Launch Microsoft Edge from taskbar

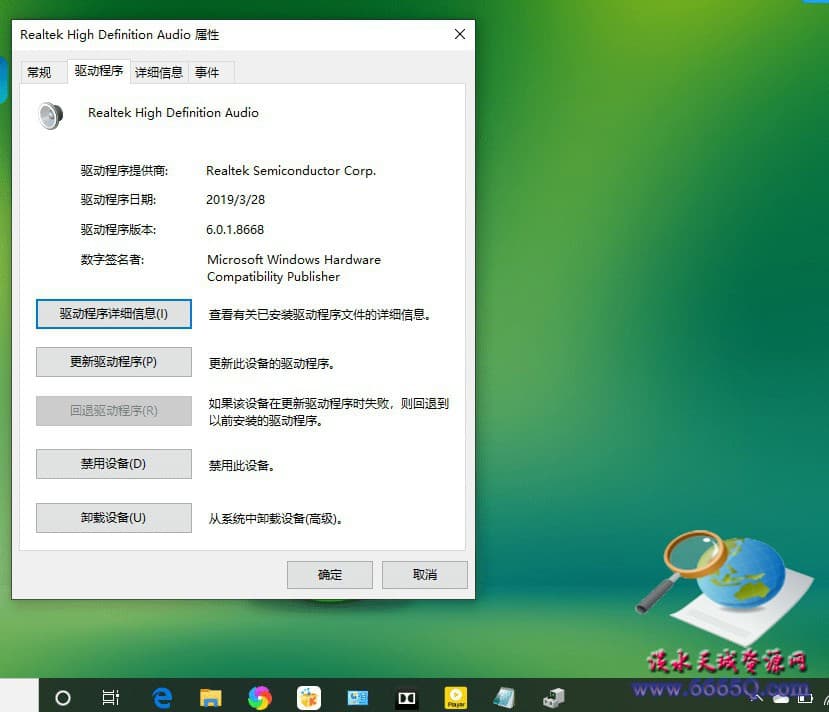162,698
